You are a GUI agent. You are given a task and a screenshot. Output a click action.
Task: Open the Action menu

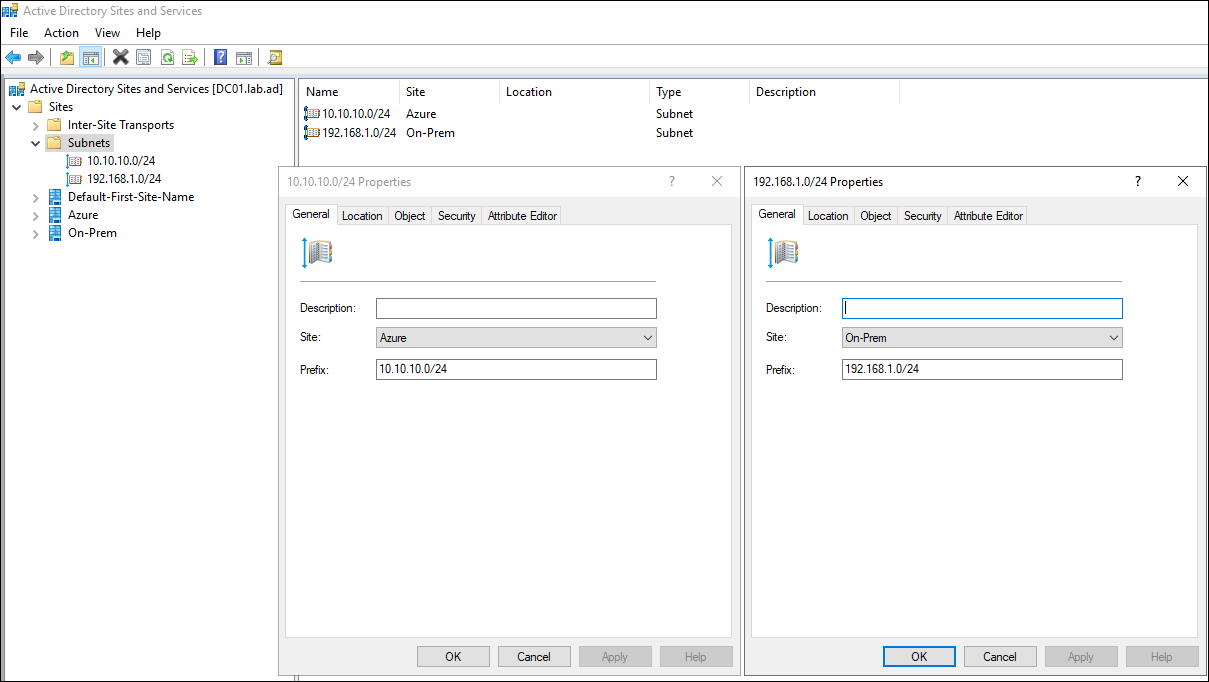61,32
